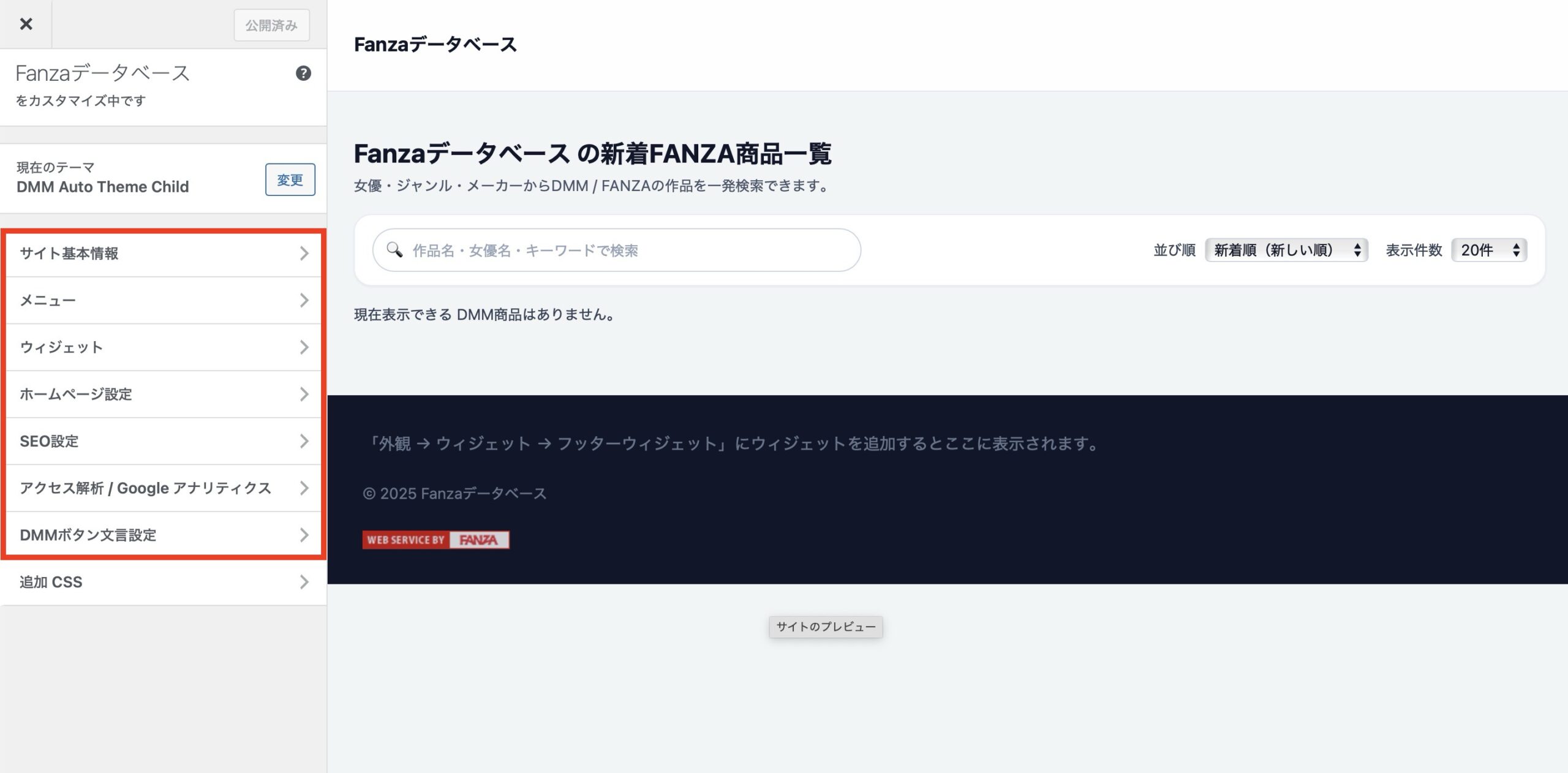The height and width of the screenshot is (773, 1568).
Task: Open the 表示件数 items-per-page dropdown
Action: (x=1488, y=250)
